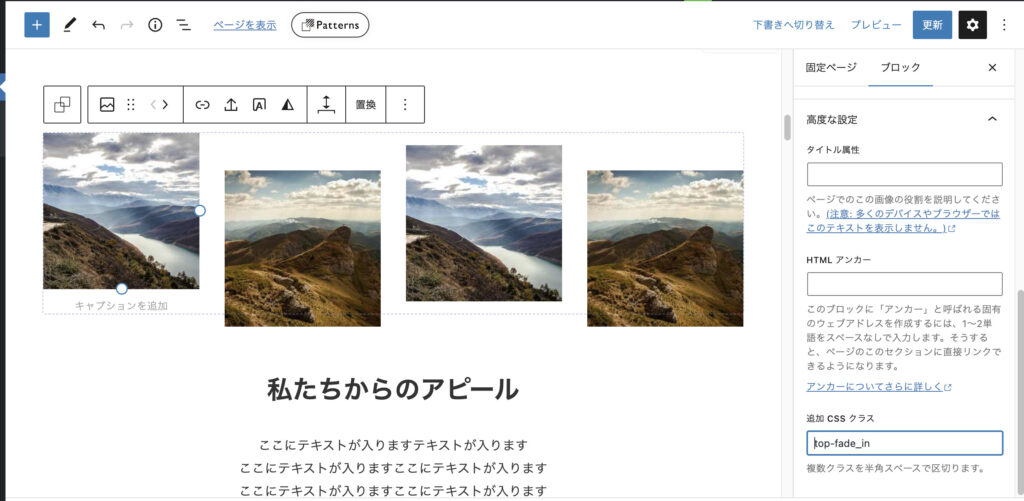This screenshot has width=1024, height=501.
Task: Open the block toolbar options menu
Action: [405, 105]
